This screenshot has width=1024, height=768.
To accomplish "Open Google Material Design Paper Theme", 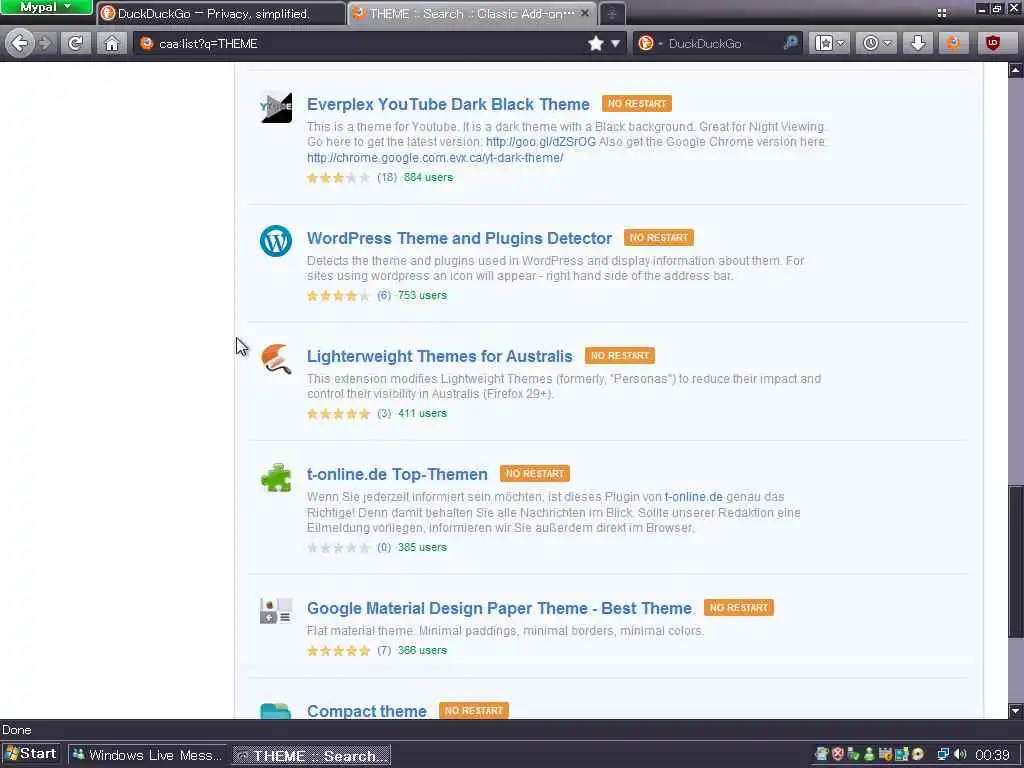I will (x=499, y=609).
